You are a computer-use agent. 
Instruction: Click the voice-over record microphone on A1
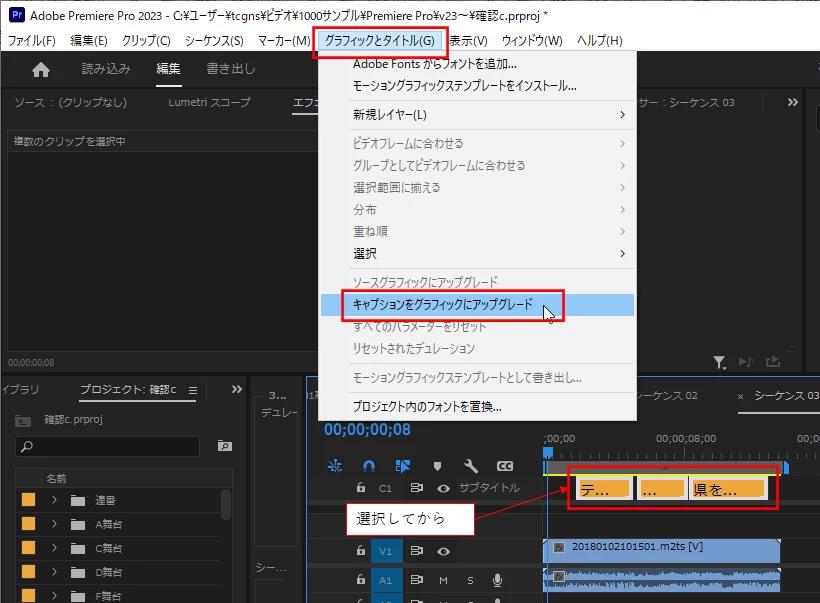[x=497, y=580]
